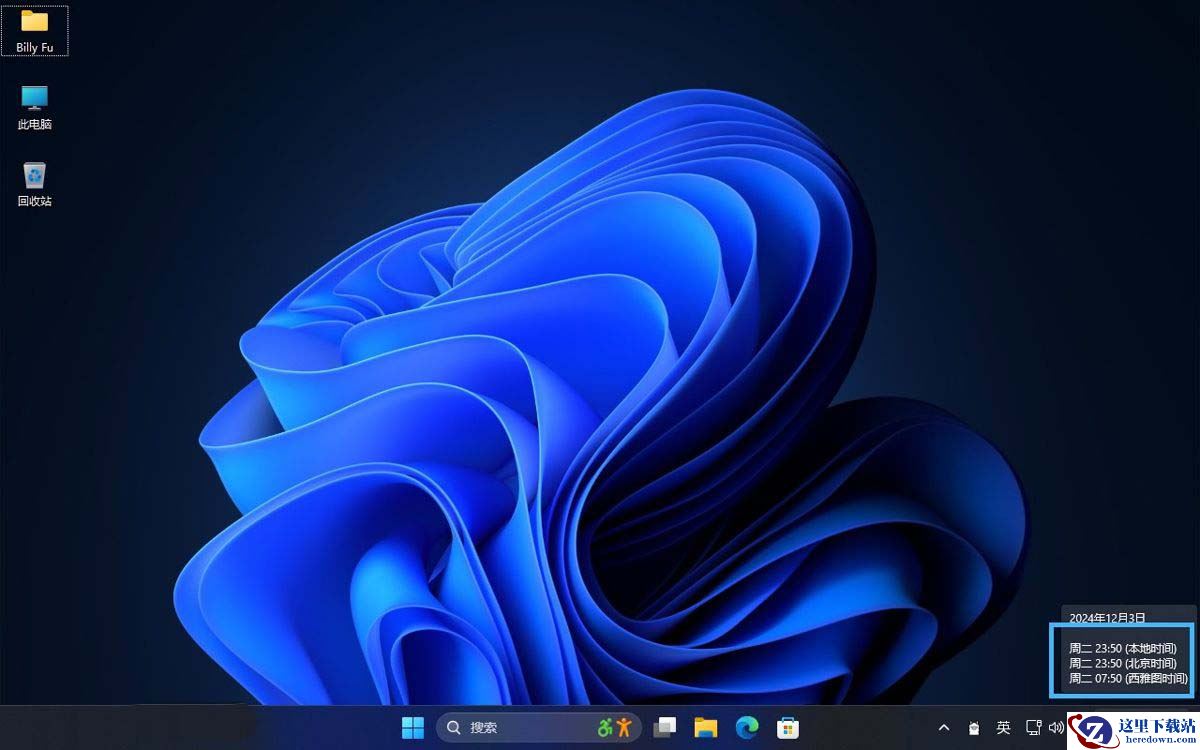The height and width of the screenshot is (750, 1200).
Task: Click the volume speaker tray icon
Action: [1056, 728]
